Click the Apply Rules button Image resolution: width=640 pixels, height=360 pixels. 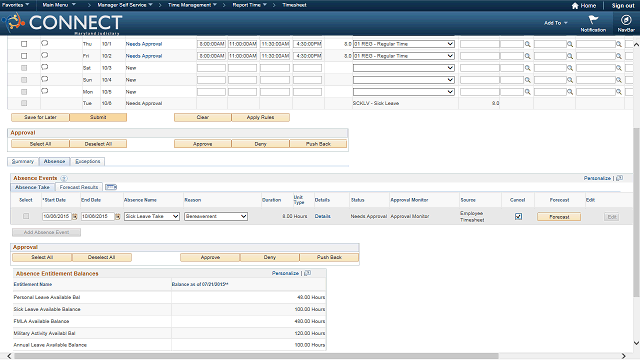coord(260,118)
